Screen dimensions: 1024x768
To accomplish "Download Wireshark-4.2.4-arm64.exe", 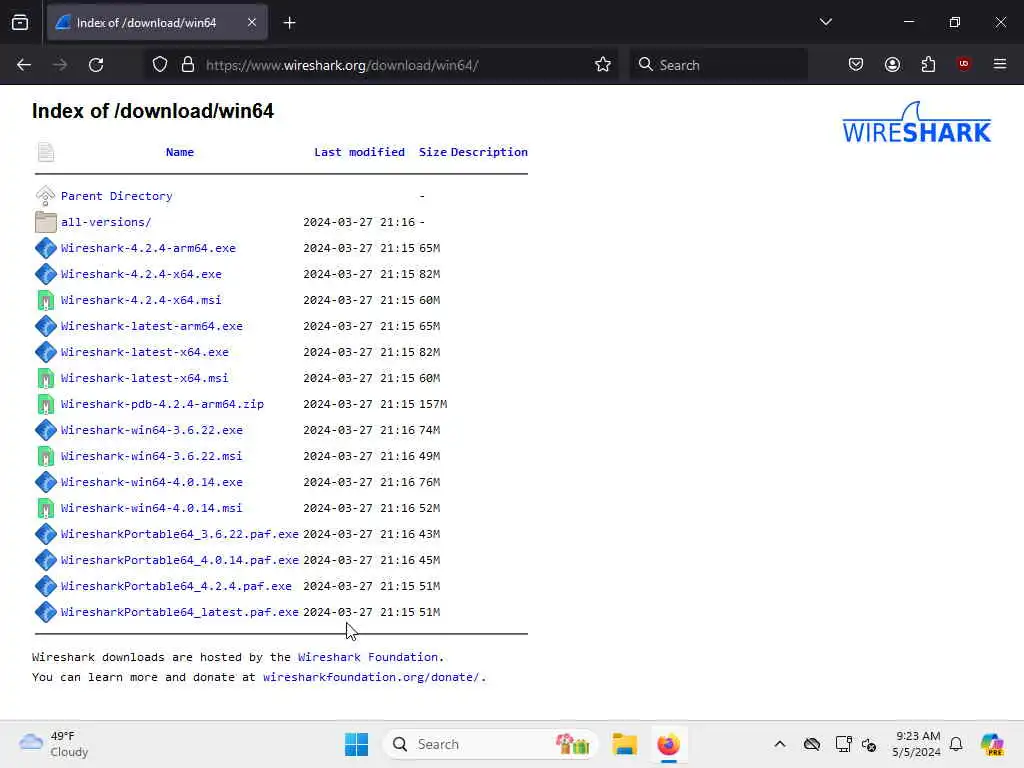I will click(148, 248).
